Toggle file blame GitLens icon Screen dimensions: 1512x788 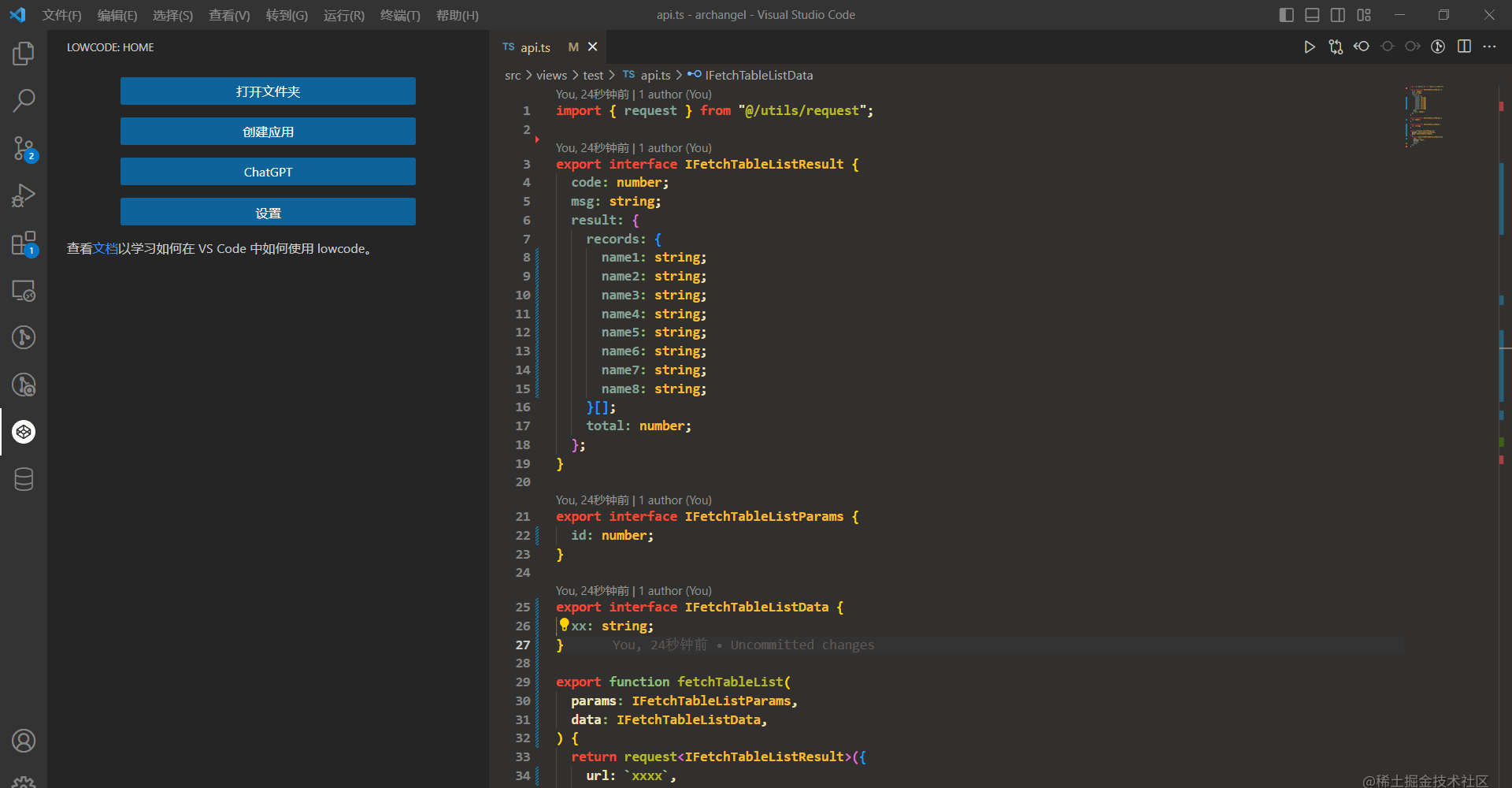click(x=1438, y=47)
